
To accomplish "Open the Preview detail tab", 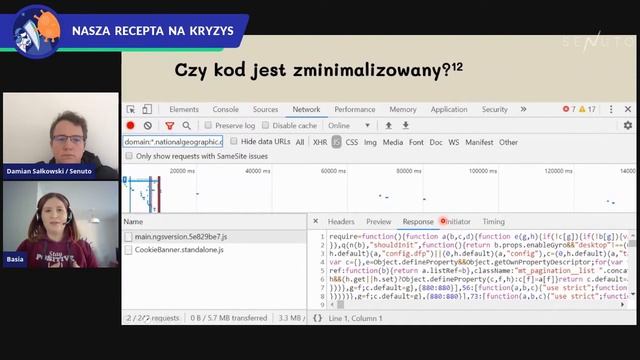I will click(379, 222).
